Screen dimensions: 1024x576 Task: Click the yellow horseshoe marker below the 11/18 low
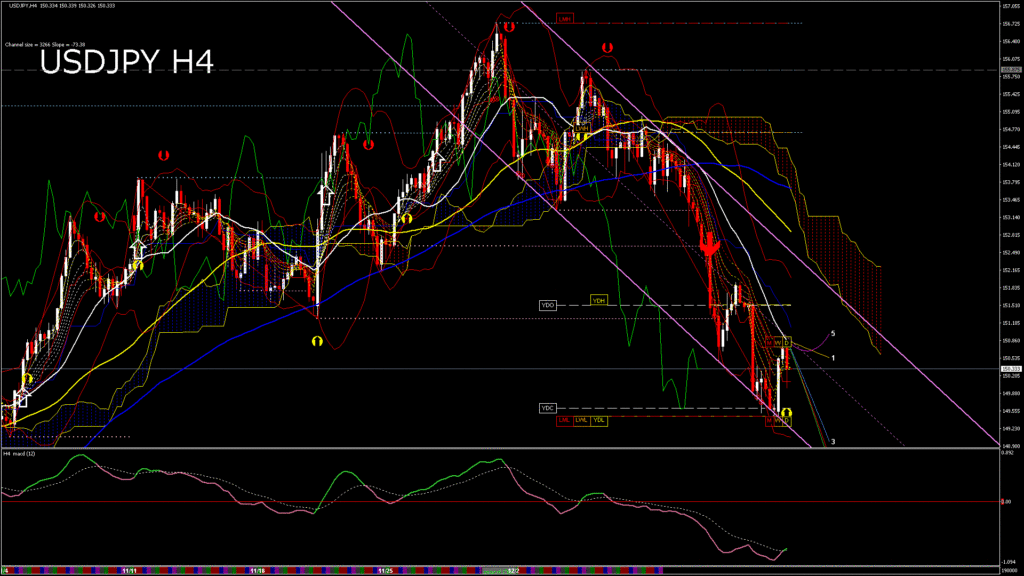pos(316,341)
